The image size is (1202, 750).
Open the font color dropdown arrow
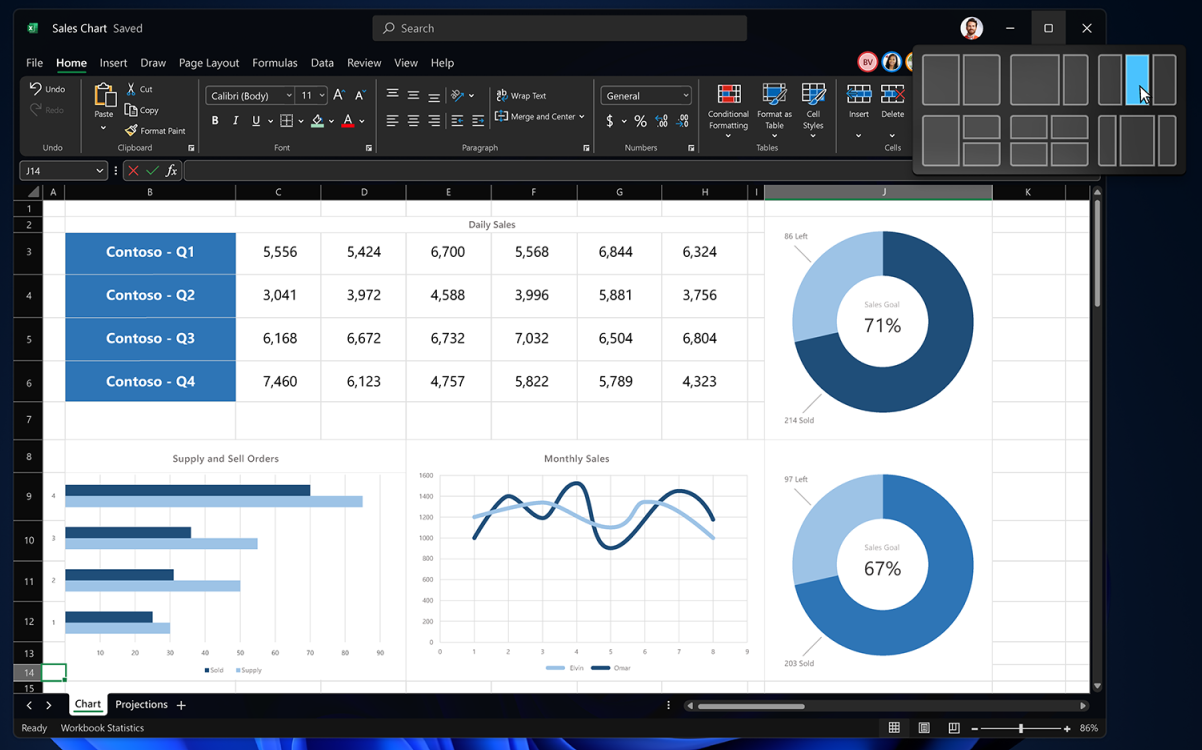(362, 122)
